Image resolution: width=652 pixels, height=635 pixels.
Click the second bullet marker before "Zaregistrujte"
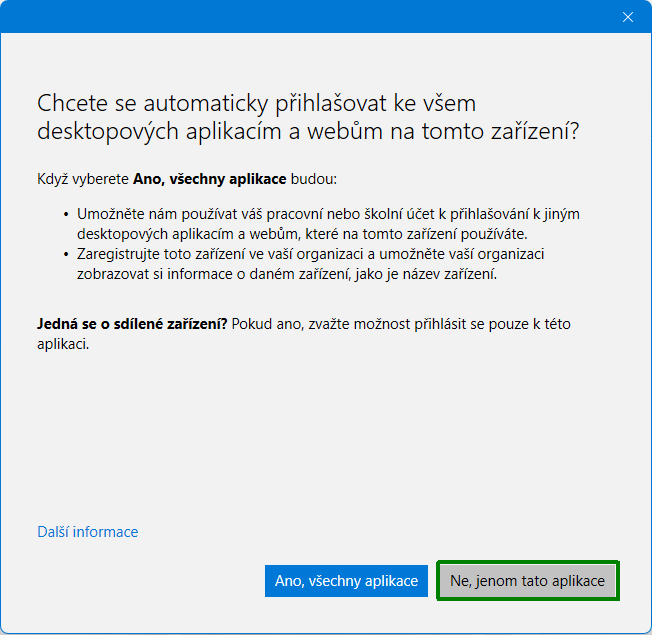click(x=65, y=255)
